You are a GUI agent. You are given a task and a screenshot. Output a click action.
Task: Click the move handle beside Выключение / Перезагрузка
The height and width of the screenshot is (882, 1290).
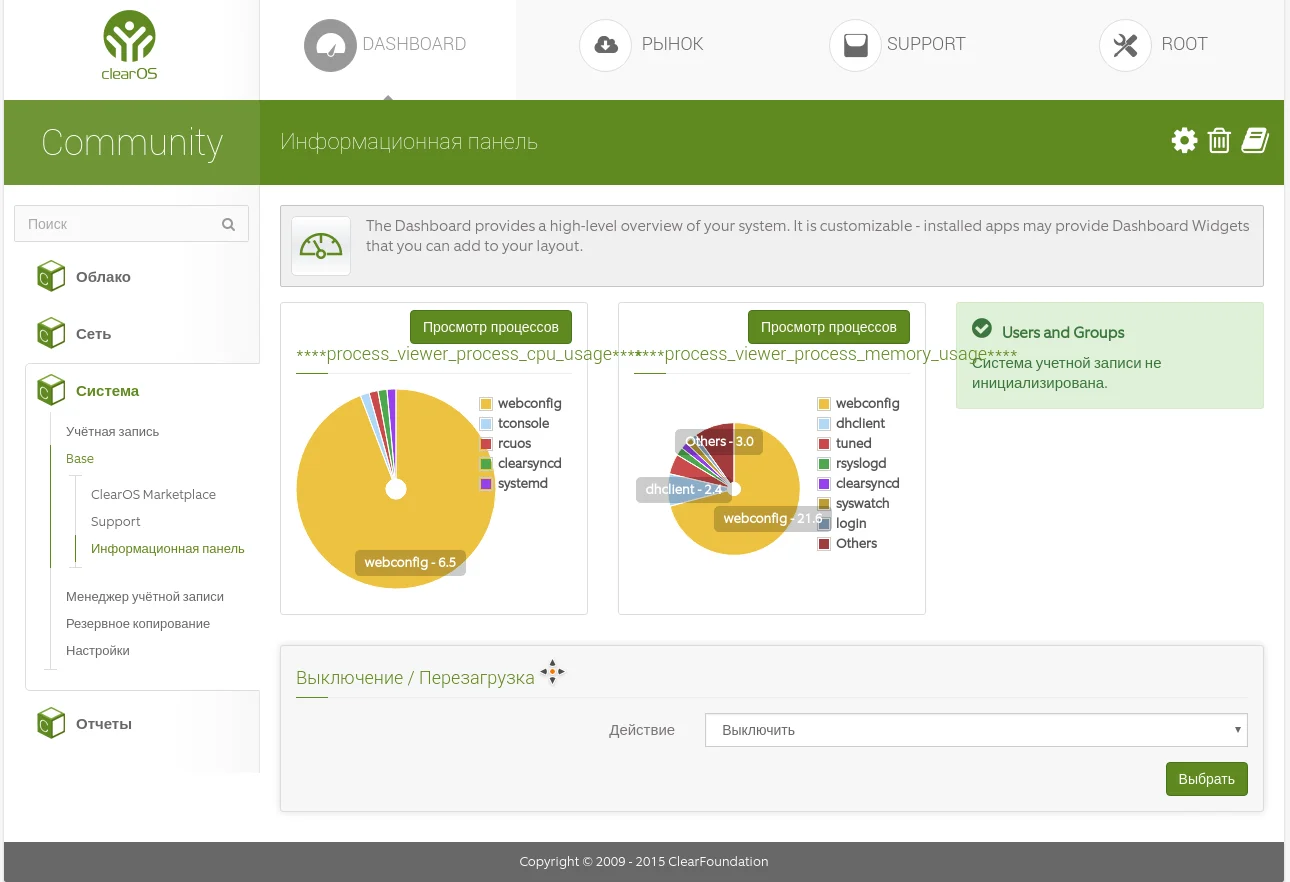click(x=552, y=672)
